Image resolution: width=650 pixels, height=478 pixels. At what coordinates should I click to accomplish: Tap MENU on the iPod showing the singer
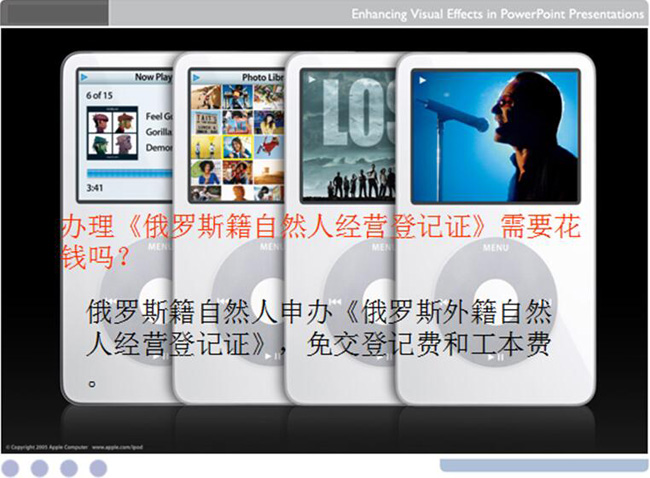(x=495, y=248)
